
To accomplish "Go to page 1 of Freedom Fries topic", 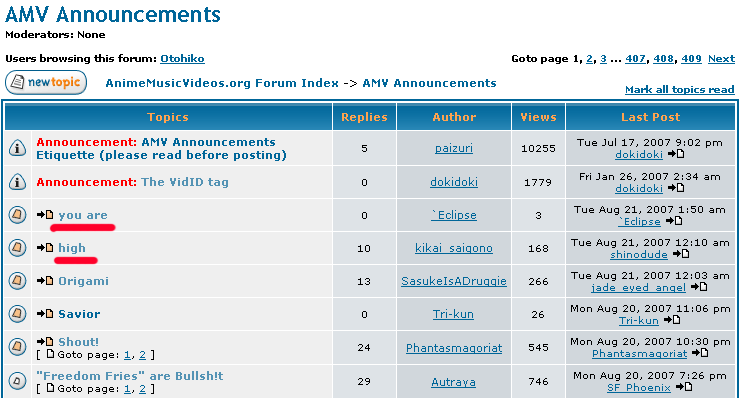I will coord(127,389).
